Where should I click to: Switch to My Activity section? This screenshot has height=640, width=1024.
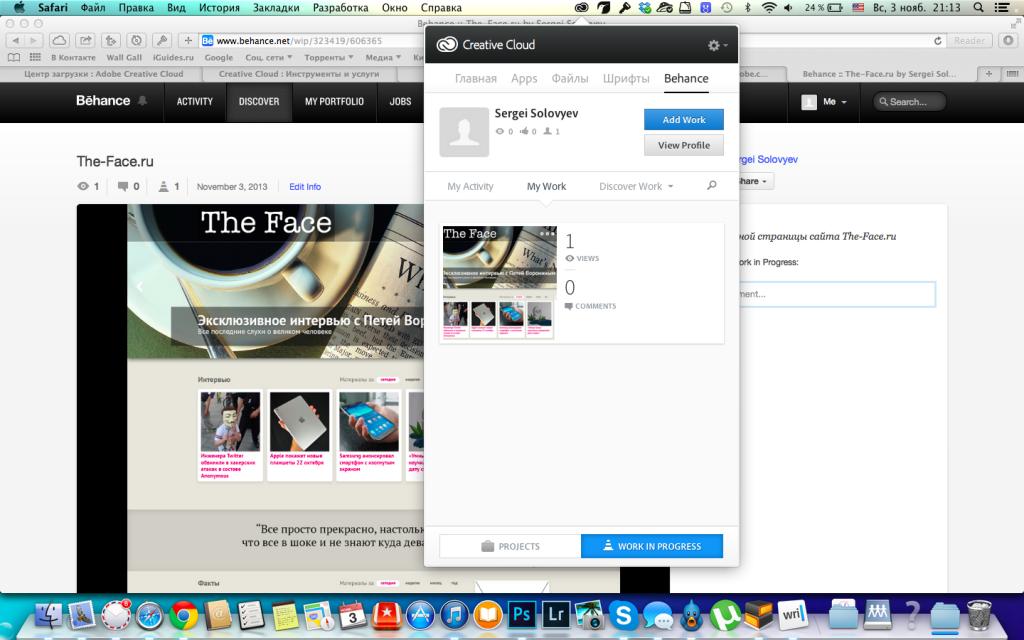[x=470, y=186]
